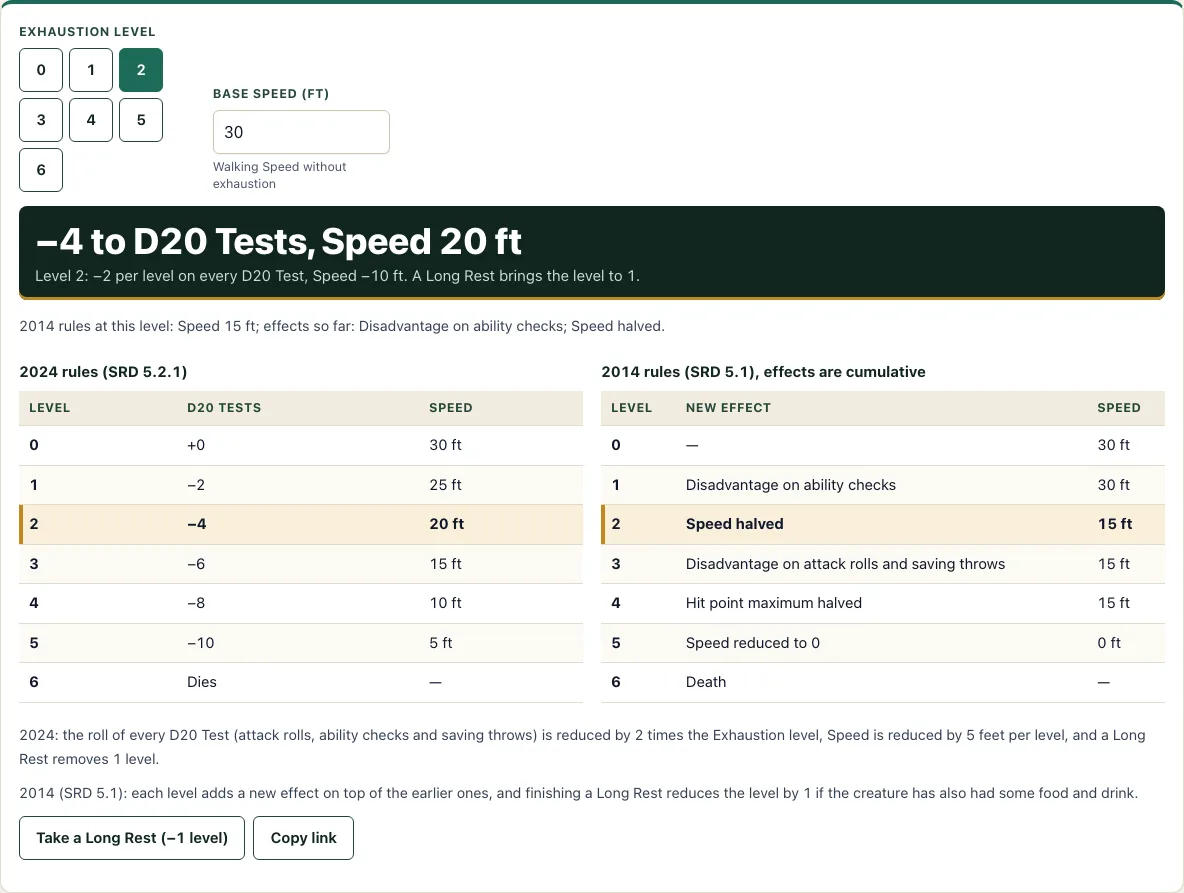Viewport: 1184px width, 893px height.
Task: Click the '2014 rules (SRD 5.1), effects are cumulative' heading
Action: pos(763,371)
